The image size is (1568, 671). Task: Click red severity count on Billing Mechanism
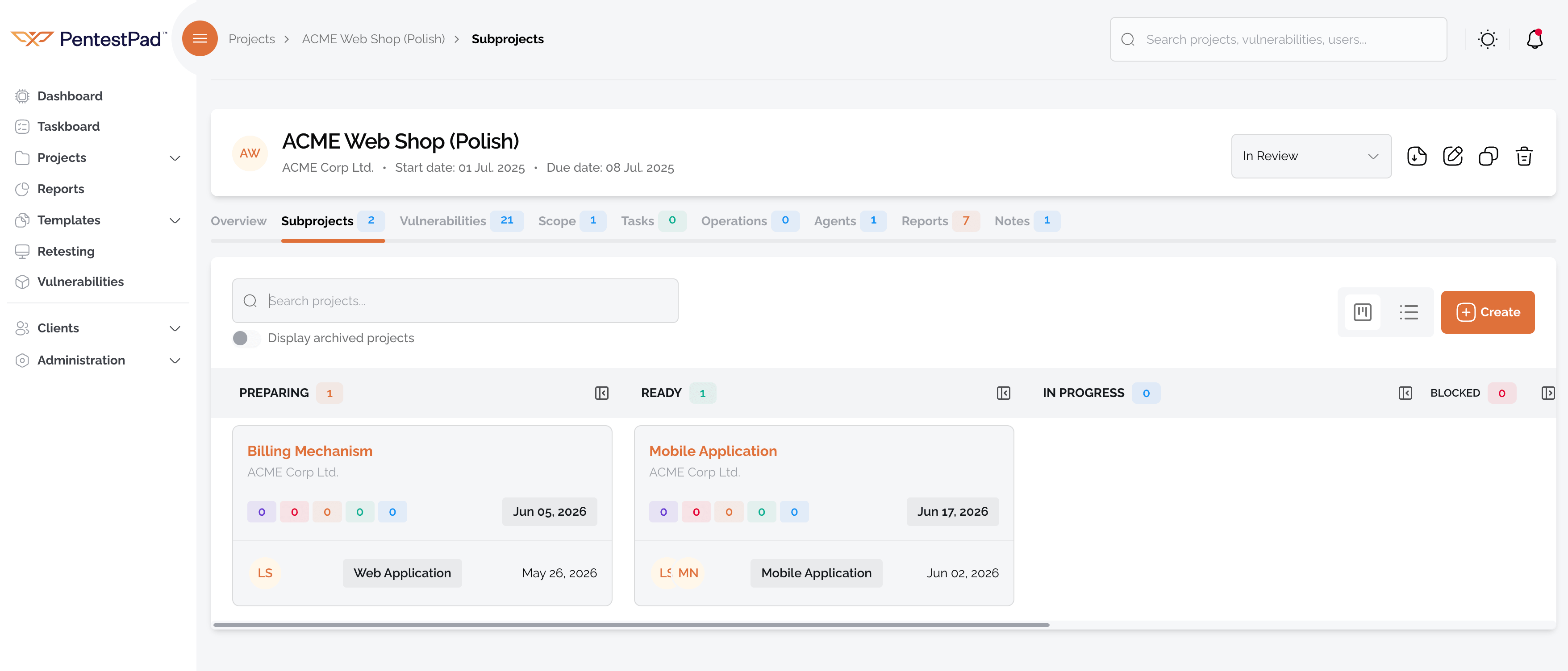294,512
